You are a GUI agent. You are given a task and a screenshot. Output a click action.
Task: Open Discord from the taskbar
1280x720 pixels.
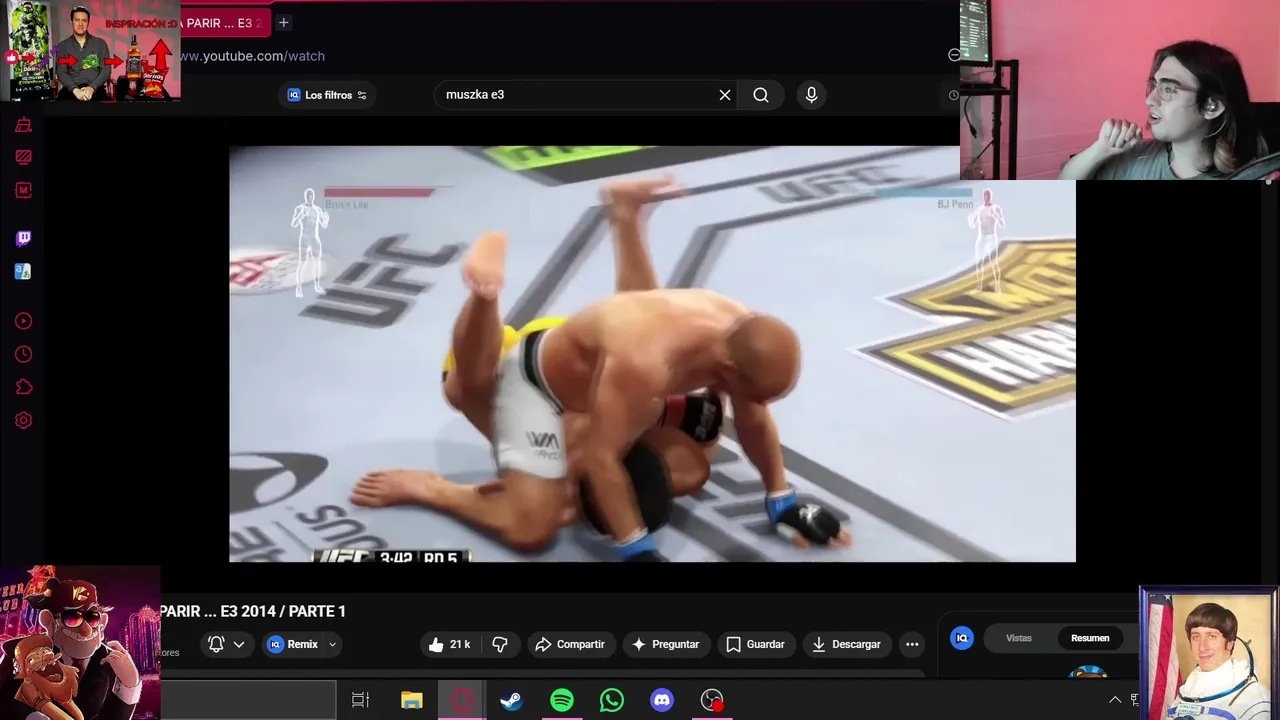(662, 700)
